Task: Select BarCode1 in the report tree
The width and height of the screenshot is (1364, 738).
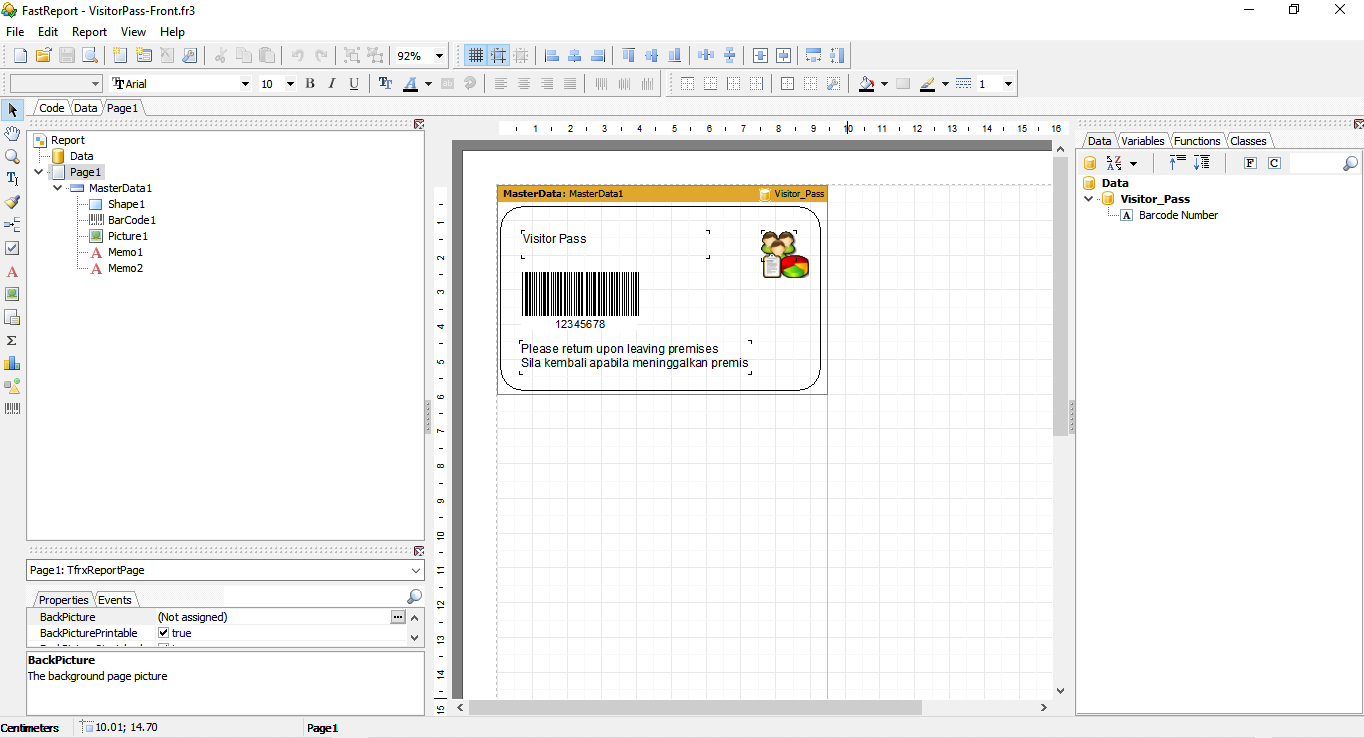Action: pyautogui.click(x=131, y=220)
